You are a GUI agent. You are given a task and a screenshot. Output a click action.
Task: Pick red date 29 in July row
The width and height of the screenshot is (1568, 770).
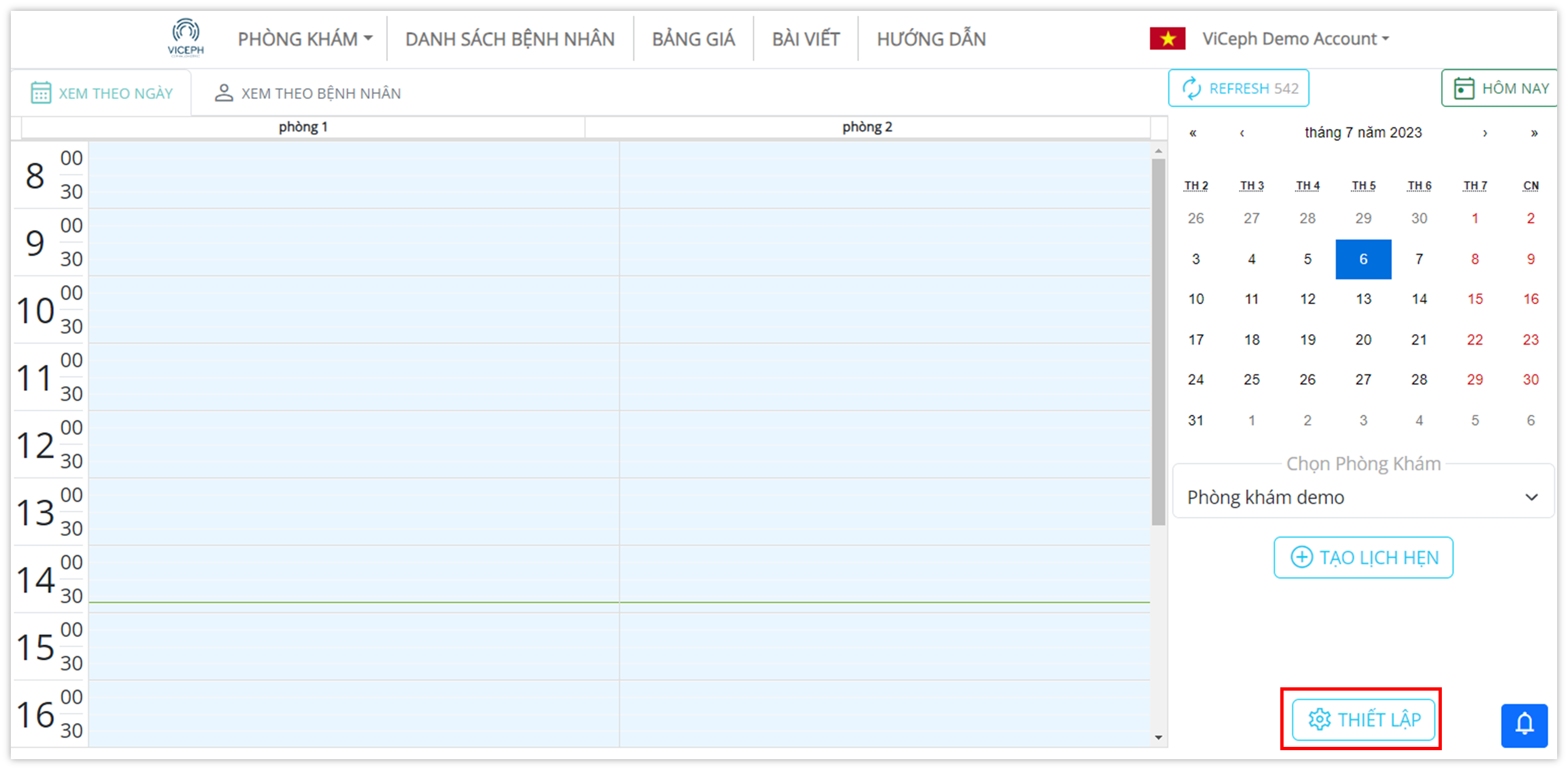tap(1474, 380)
